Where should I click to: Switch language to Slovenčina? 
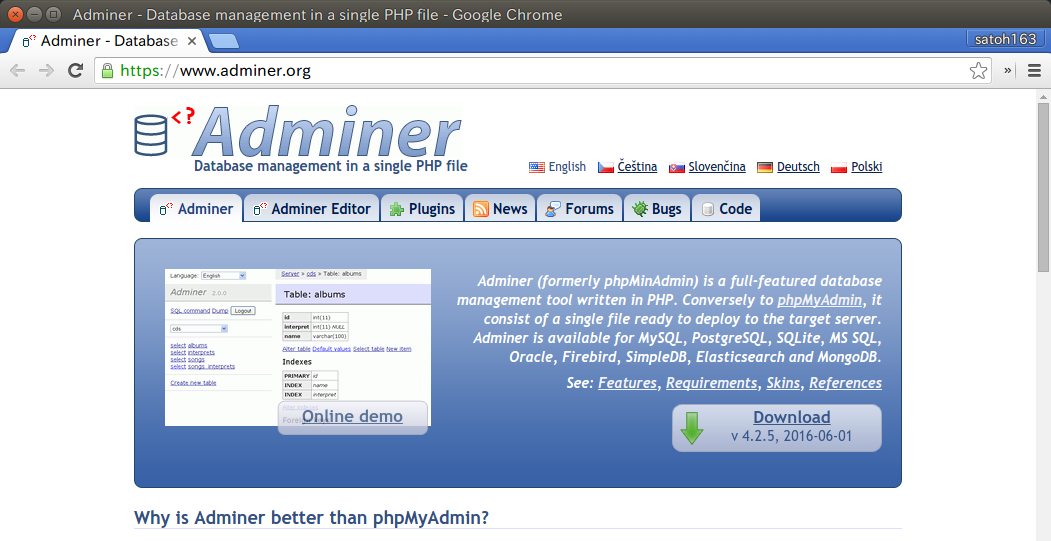tap(717, 167)
